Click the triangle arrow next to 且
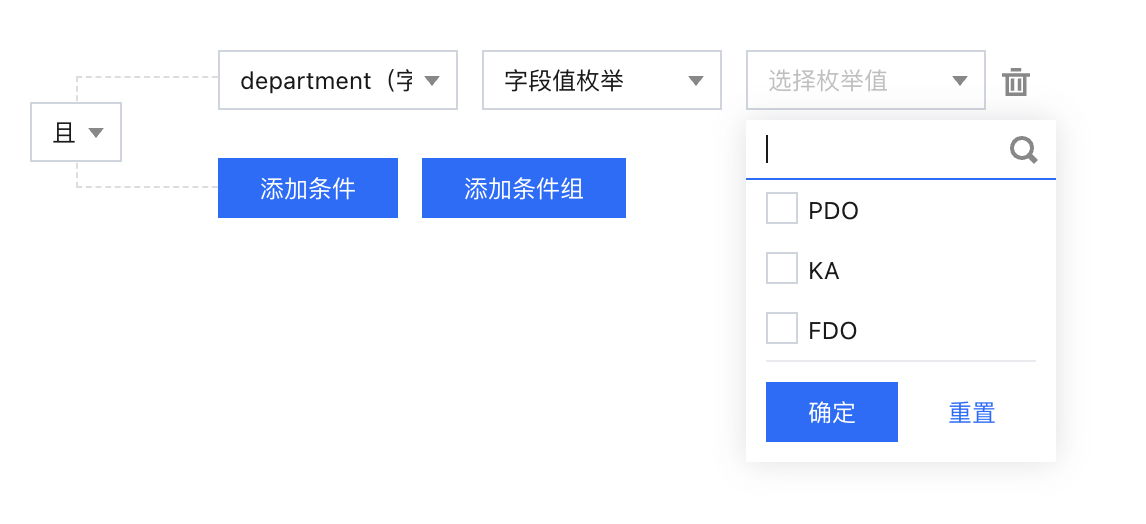The width and height of the screenshot is (1146, 524). pyautogui.click(x=96, y=132)
